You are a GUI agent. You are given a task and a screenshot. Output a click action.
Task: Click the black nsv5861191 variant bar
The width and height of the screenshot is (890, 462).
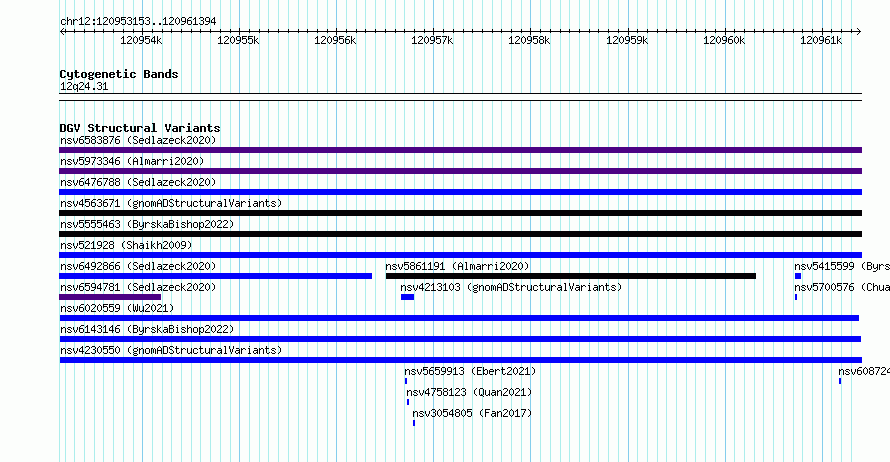coord(571,276)
